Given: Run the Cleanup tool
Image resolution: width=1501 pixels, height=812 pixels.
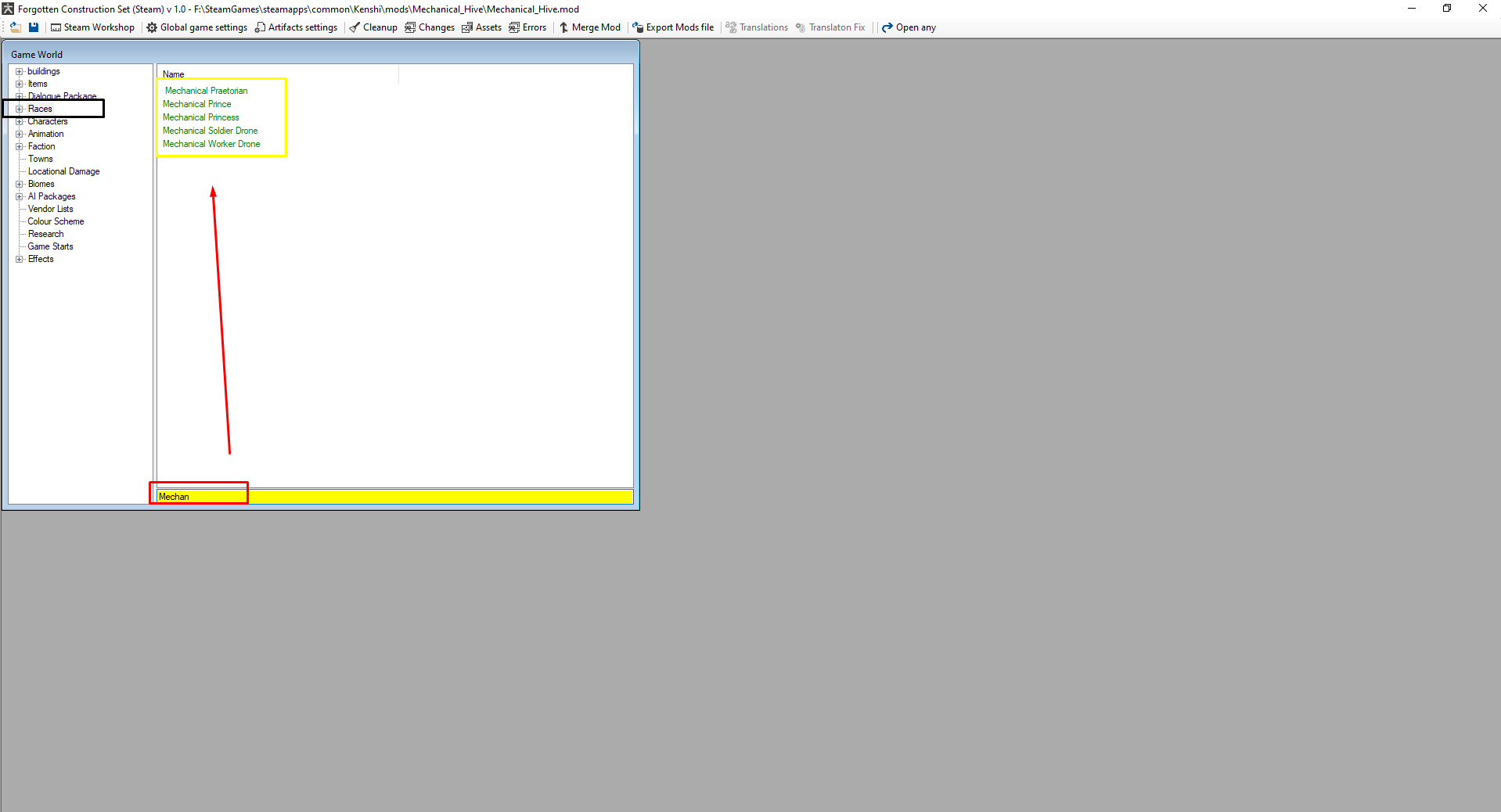Looking at the screenshot, I should (x=373, y=27).
